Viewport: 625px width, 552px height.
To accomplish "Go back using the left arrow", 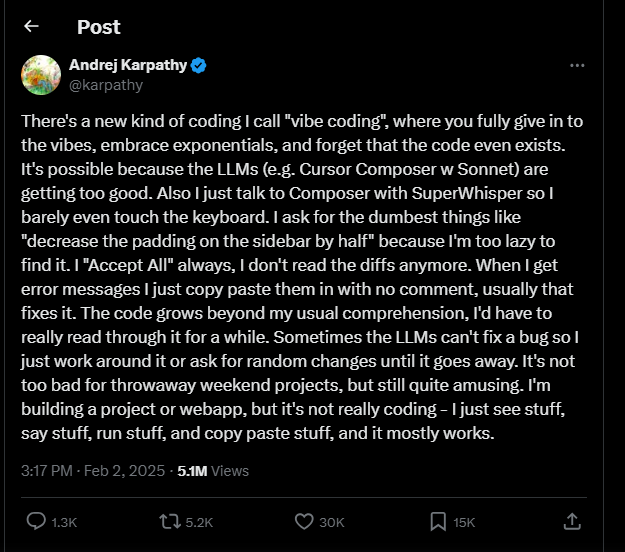I will 31,27.
